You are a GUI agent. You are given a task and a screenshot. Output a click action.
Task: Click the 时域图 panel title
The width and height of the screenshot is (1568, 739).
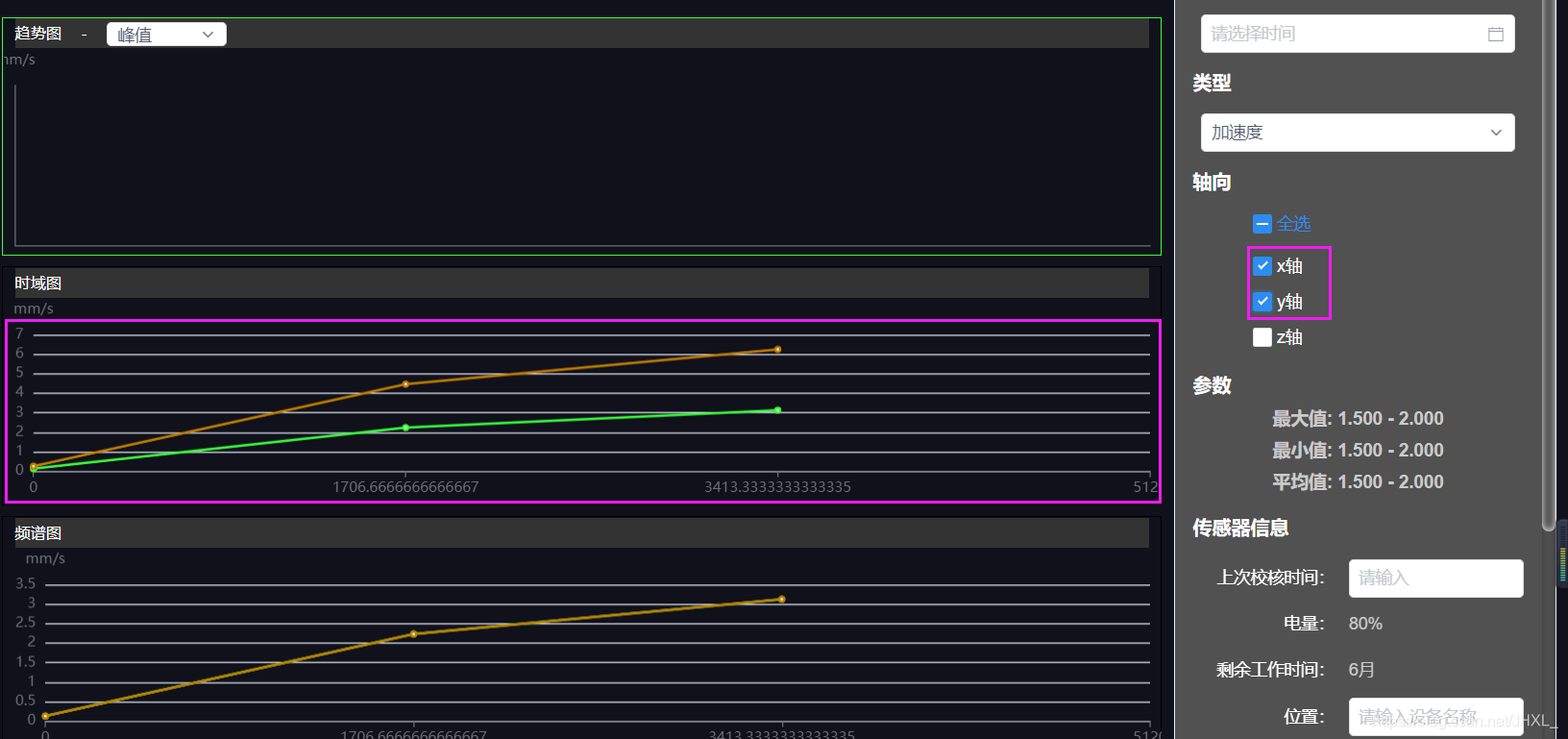coord(38,283)
